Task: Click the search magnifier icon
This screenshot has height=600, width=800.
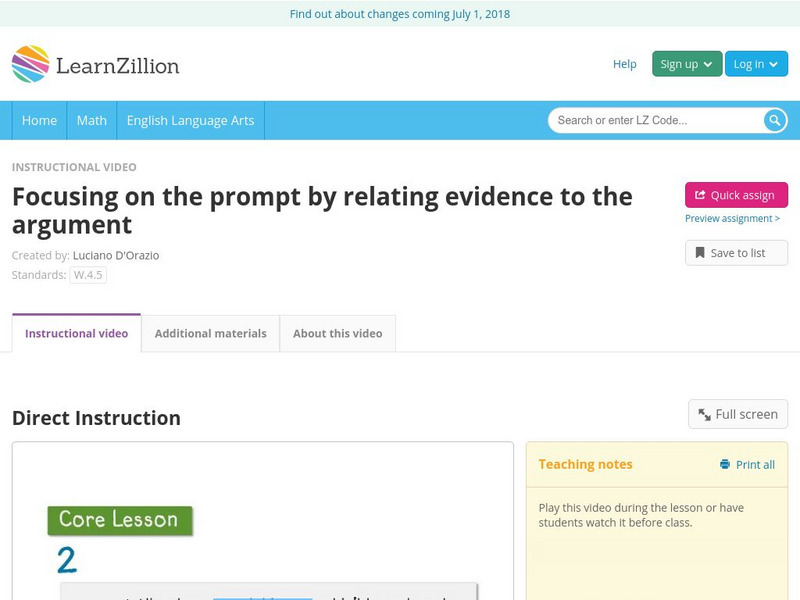Action: click(775, 120)
